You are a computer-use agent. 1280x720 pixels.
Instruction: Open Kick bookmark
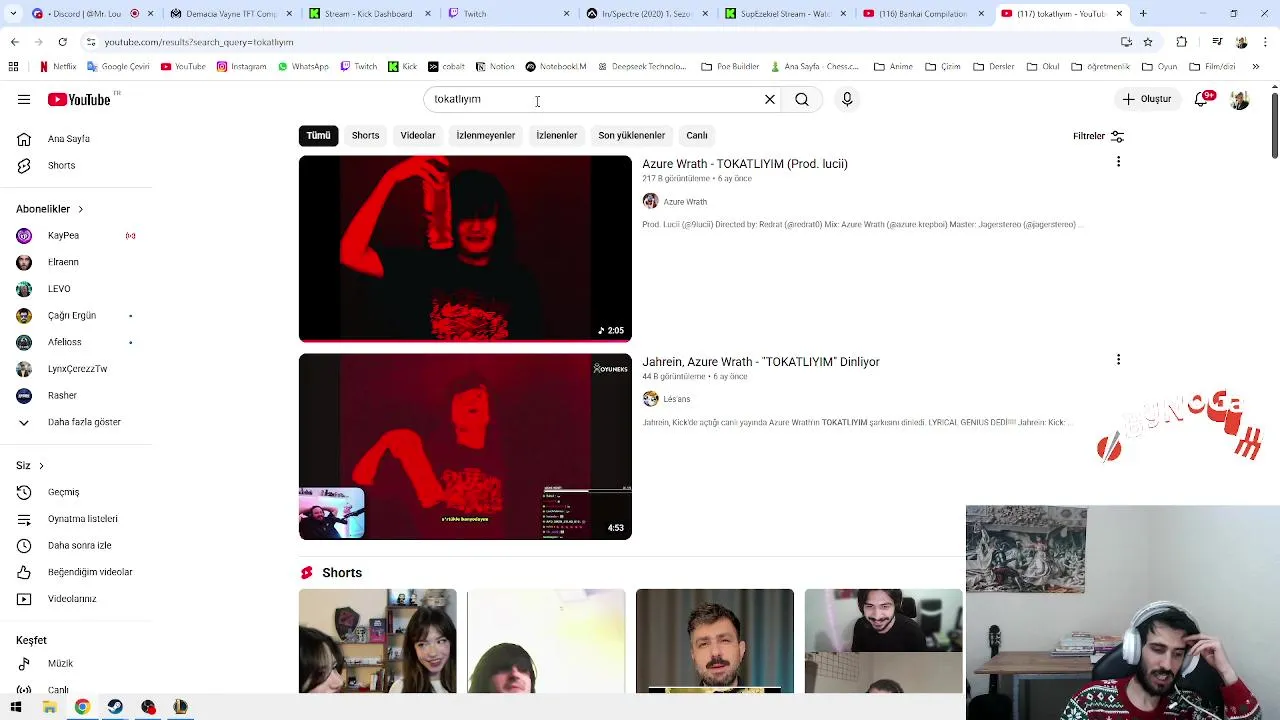pos(402,67)
